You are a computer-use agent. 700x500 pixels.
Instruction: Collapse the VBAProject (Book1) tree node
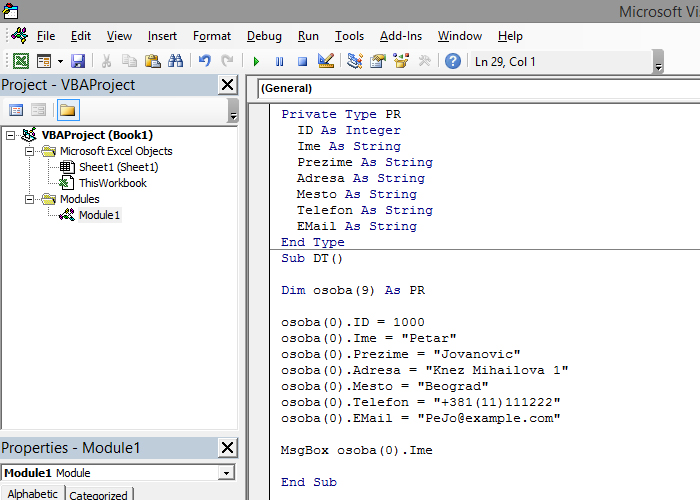(11, 135)
